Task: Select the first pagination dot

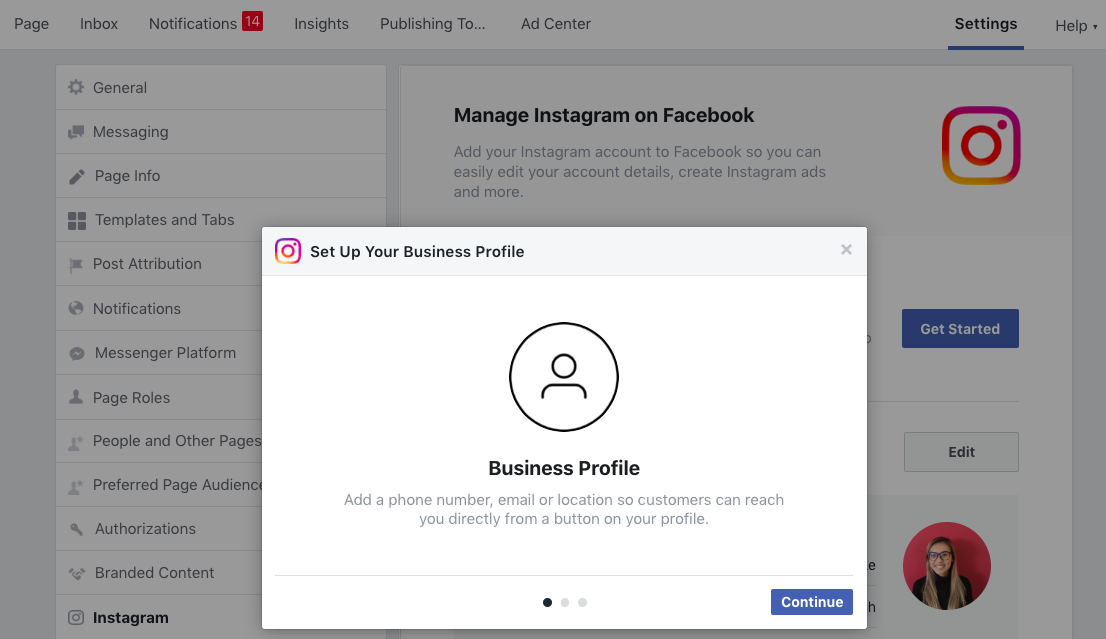Action: [x=547, y=602]
